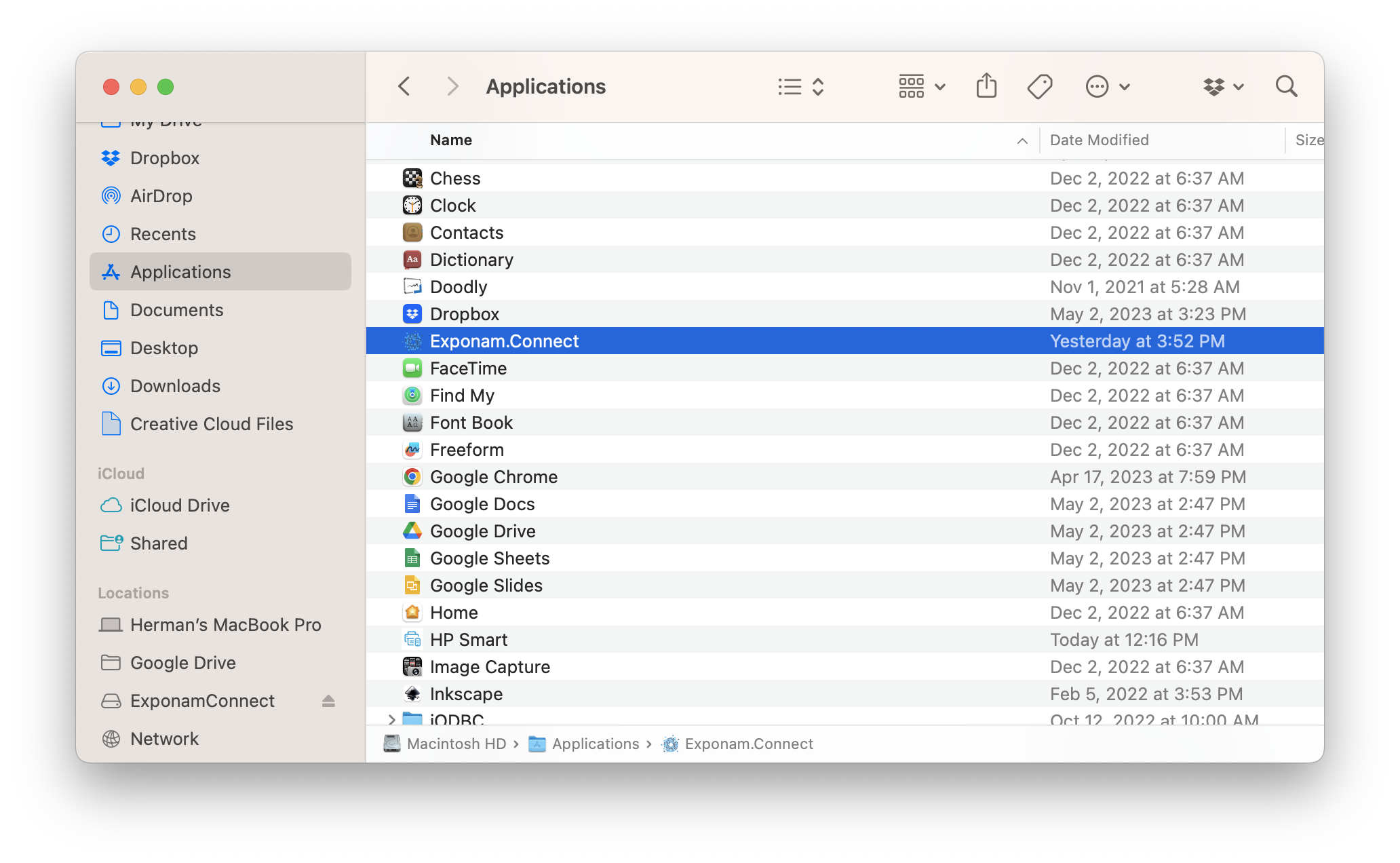Image resolution: width=1400 pixels, height=863 pixels.
Task: Open AirDrop from the sidebar
Action: (161, 196)
